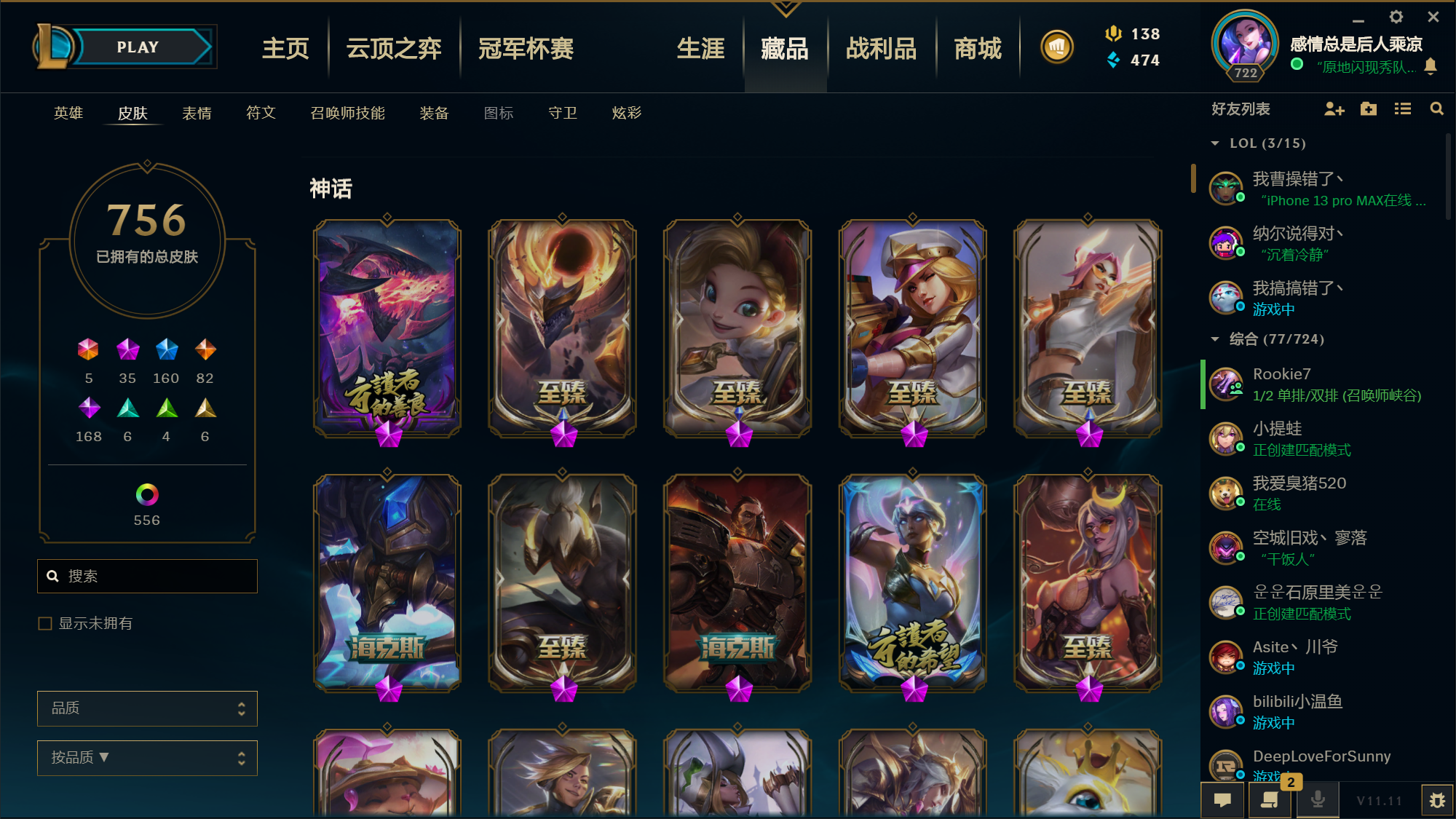Click the friends list view options icon
This screenshot has width=1456, height=819.
click(x=1403, y=109)
